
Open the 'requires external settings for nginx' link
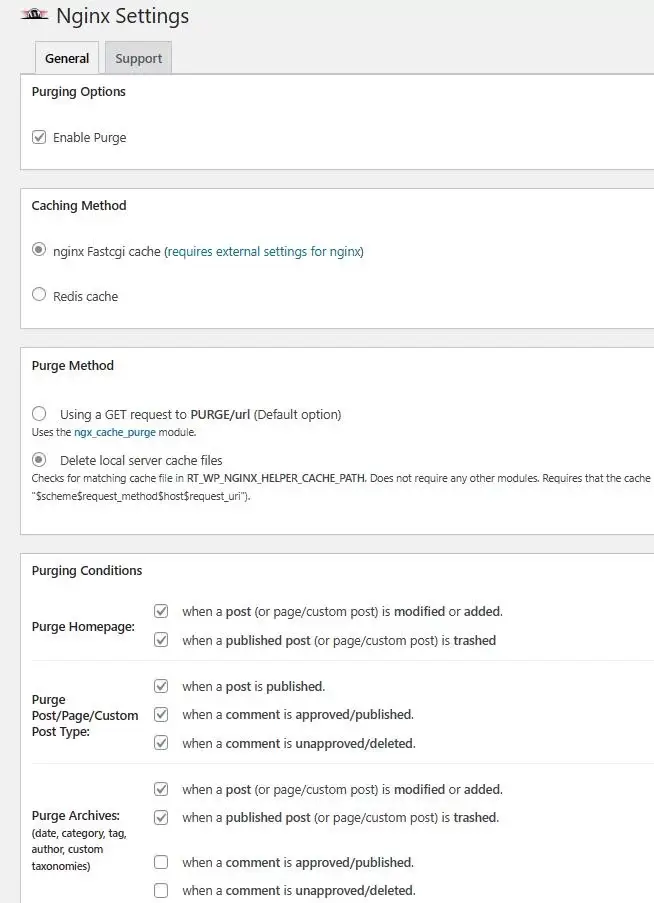click(264, 252)
